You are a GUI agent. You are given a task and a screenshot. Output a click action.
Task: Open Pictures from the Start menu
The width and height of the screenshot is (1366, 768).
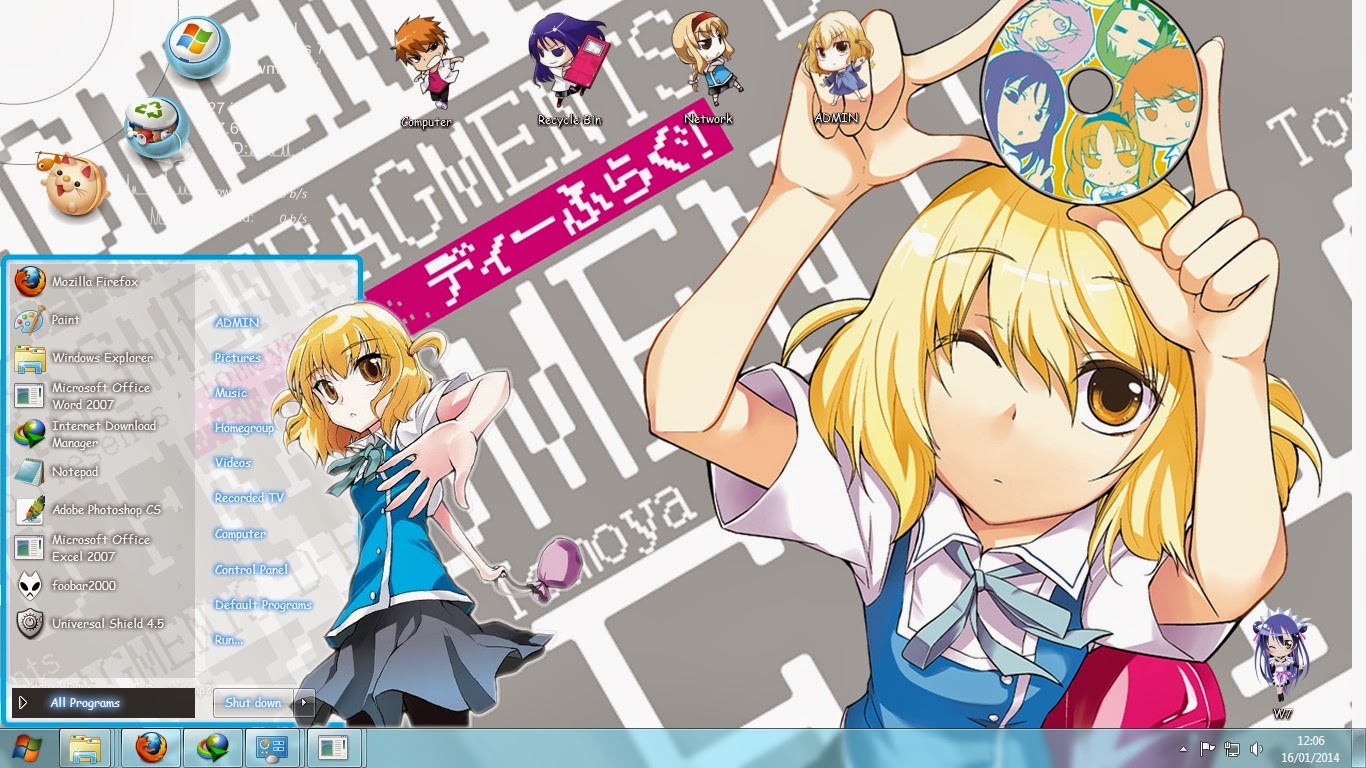click(x=237, y=358)
